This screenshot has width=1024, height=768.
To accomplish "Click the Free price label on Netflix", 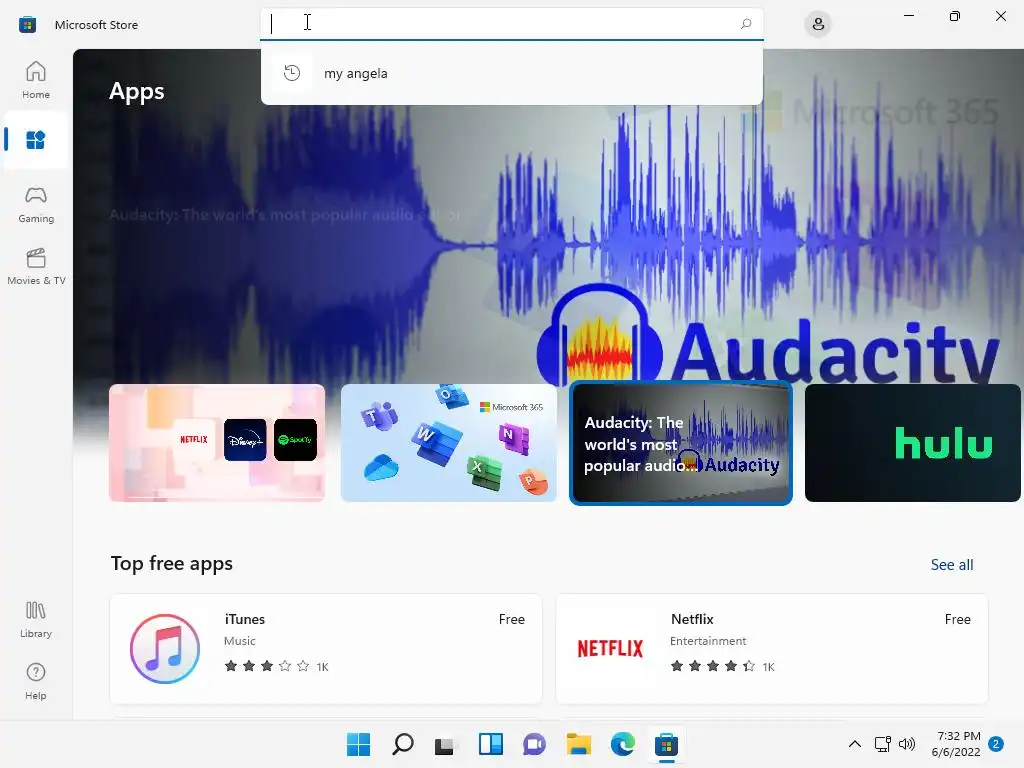I will coord(957,619).
